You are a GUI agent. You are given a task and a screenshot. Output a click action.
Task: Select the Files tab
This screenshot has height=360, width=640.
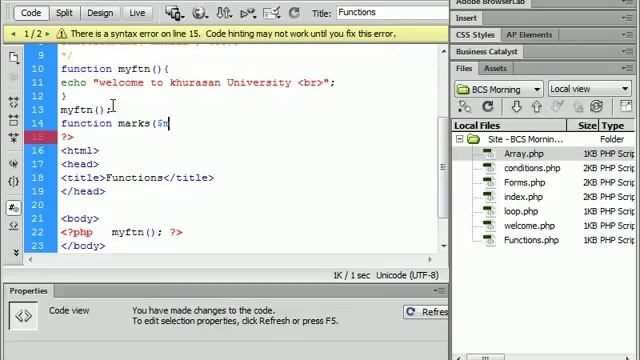click(x=464, y=68)
